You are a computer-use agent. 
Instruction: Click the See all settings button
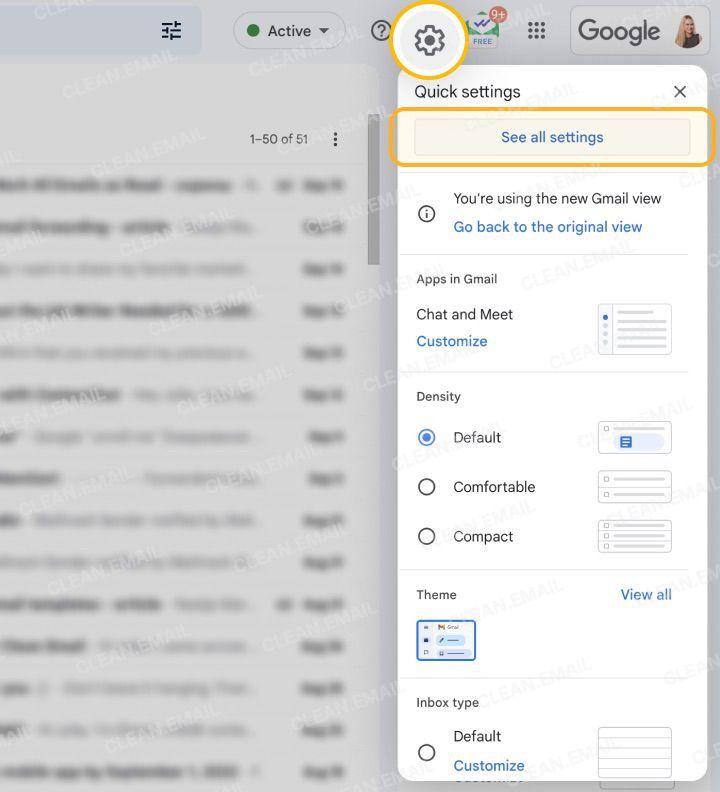552,137
